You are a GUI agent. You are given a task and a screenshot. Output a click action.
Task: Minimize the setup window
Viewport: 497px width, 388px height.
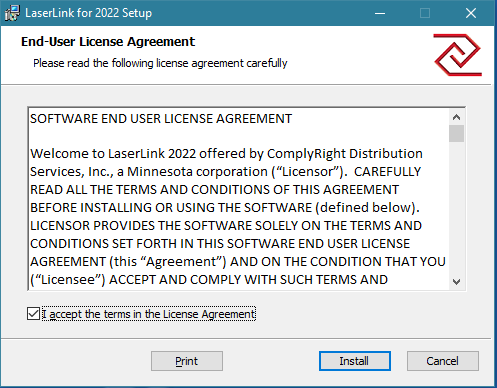(x=380, y=13)
